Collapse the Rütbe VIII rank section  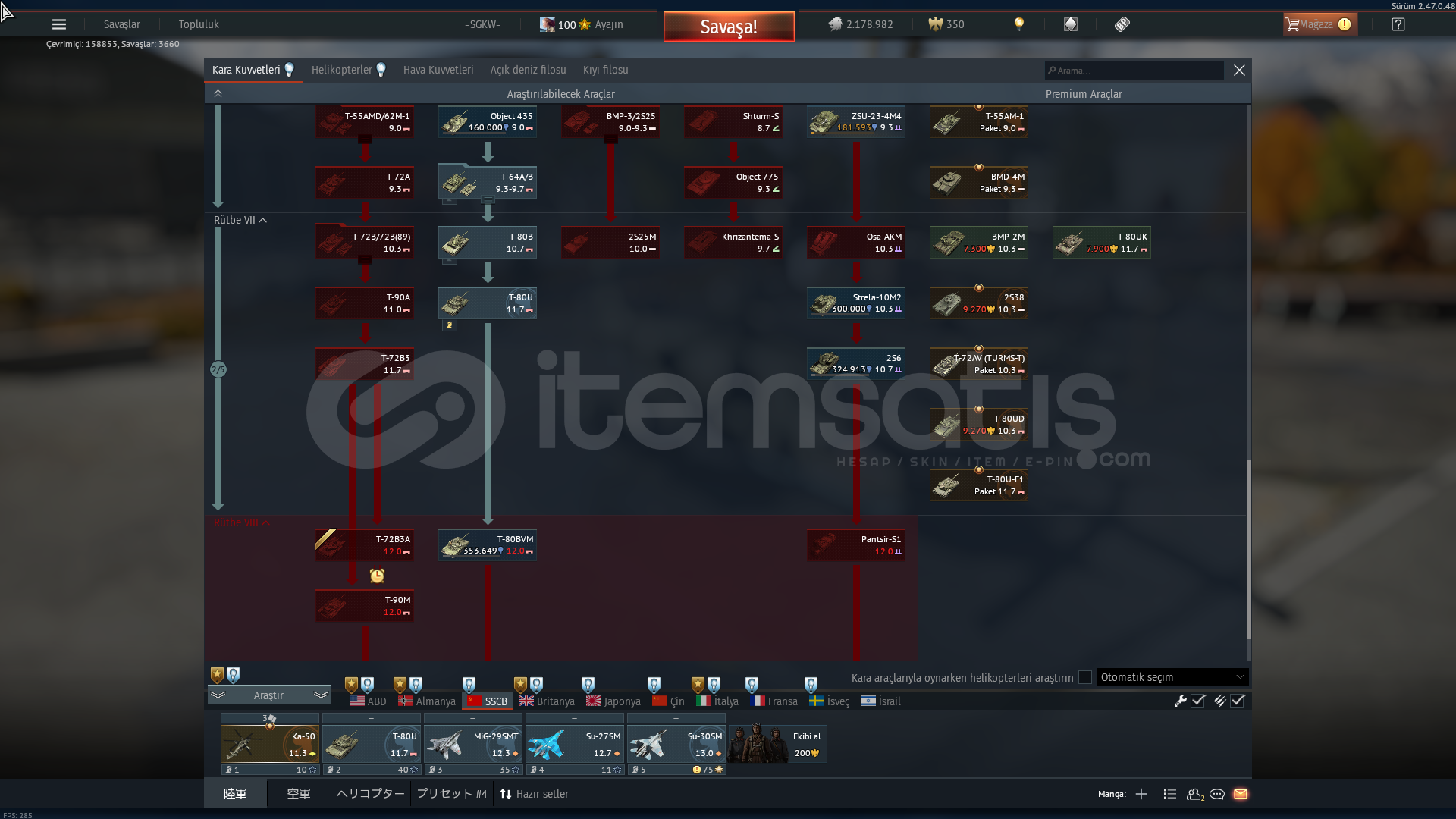tap(242, 522)
